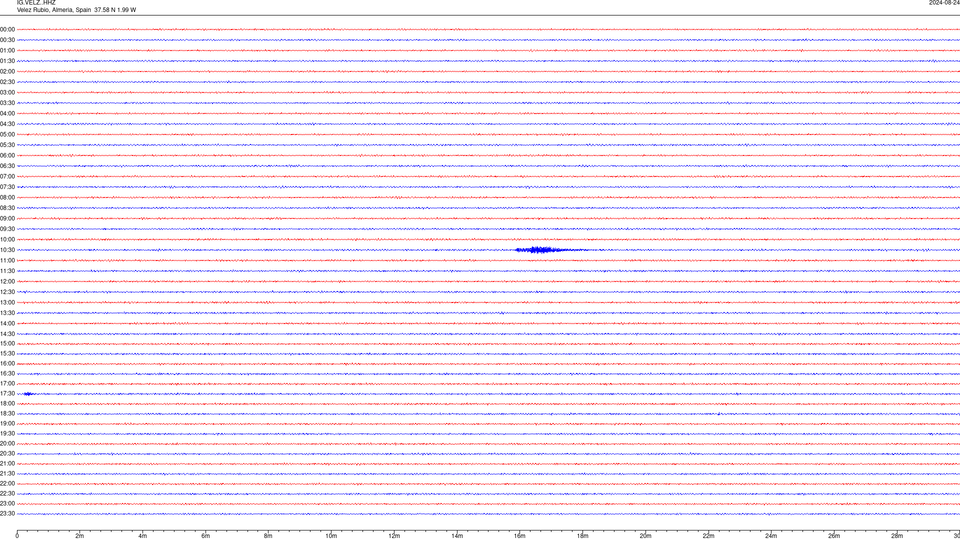Select the 08:30 time label

pos(7,208)
